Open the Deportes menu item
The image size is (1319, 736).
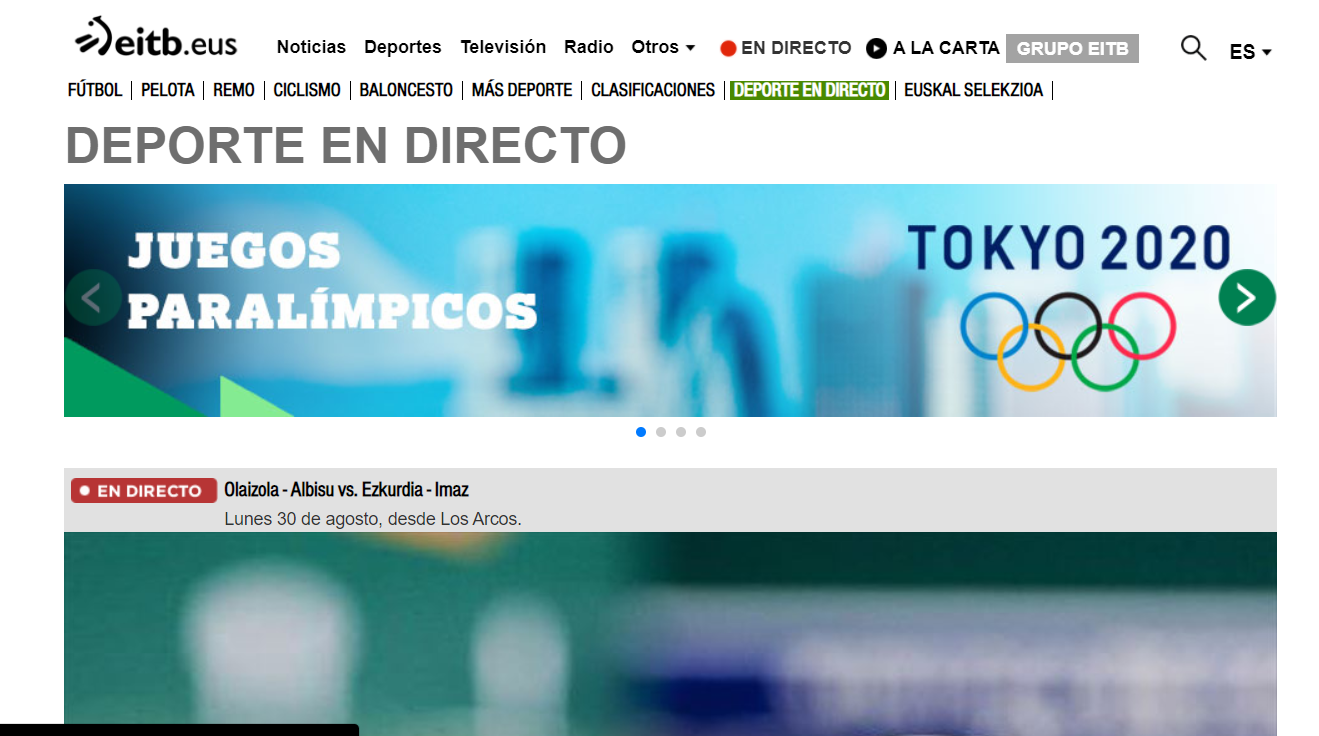(x=402, y=47)
